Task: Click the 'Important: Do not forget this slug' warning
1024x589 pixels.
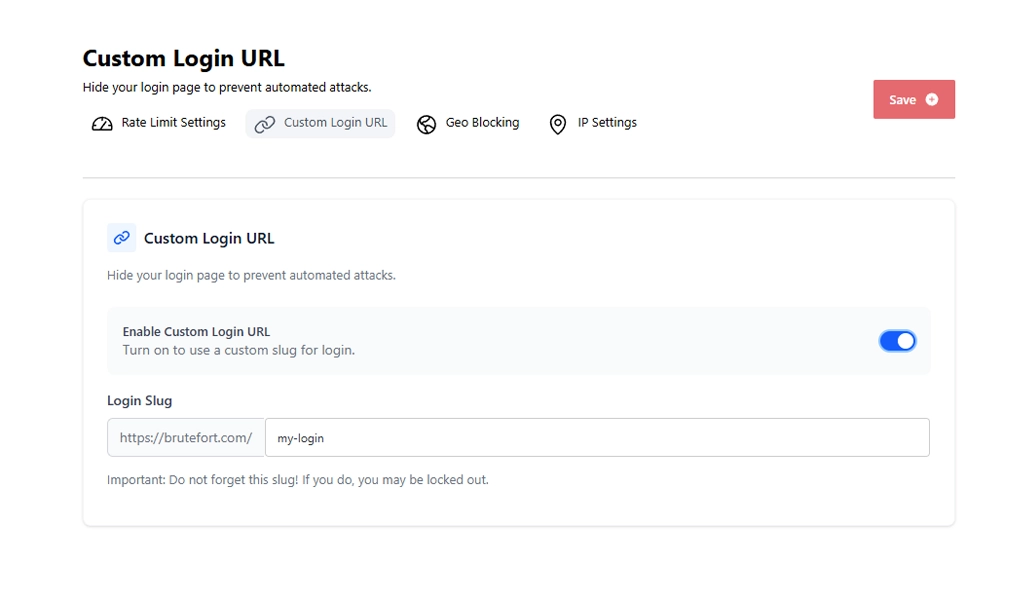Action: [x=298, y=479]
